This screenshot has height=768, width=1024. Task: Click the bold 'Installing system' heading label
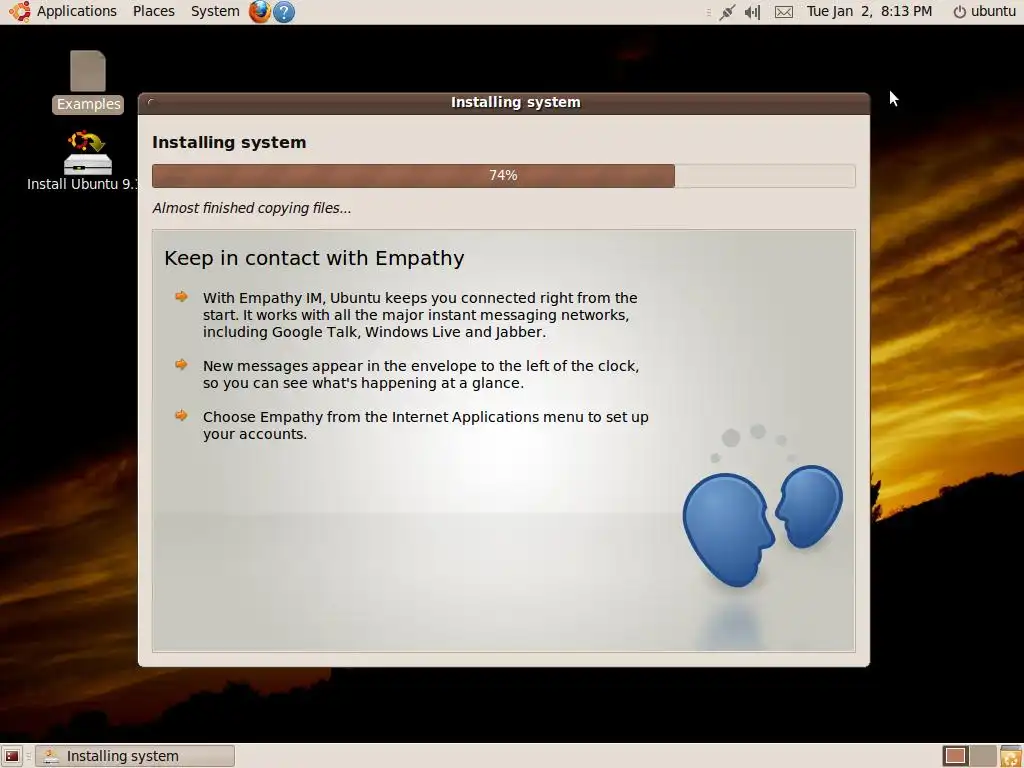tap(229, 142)
